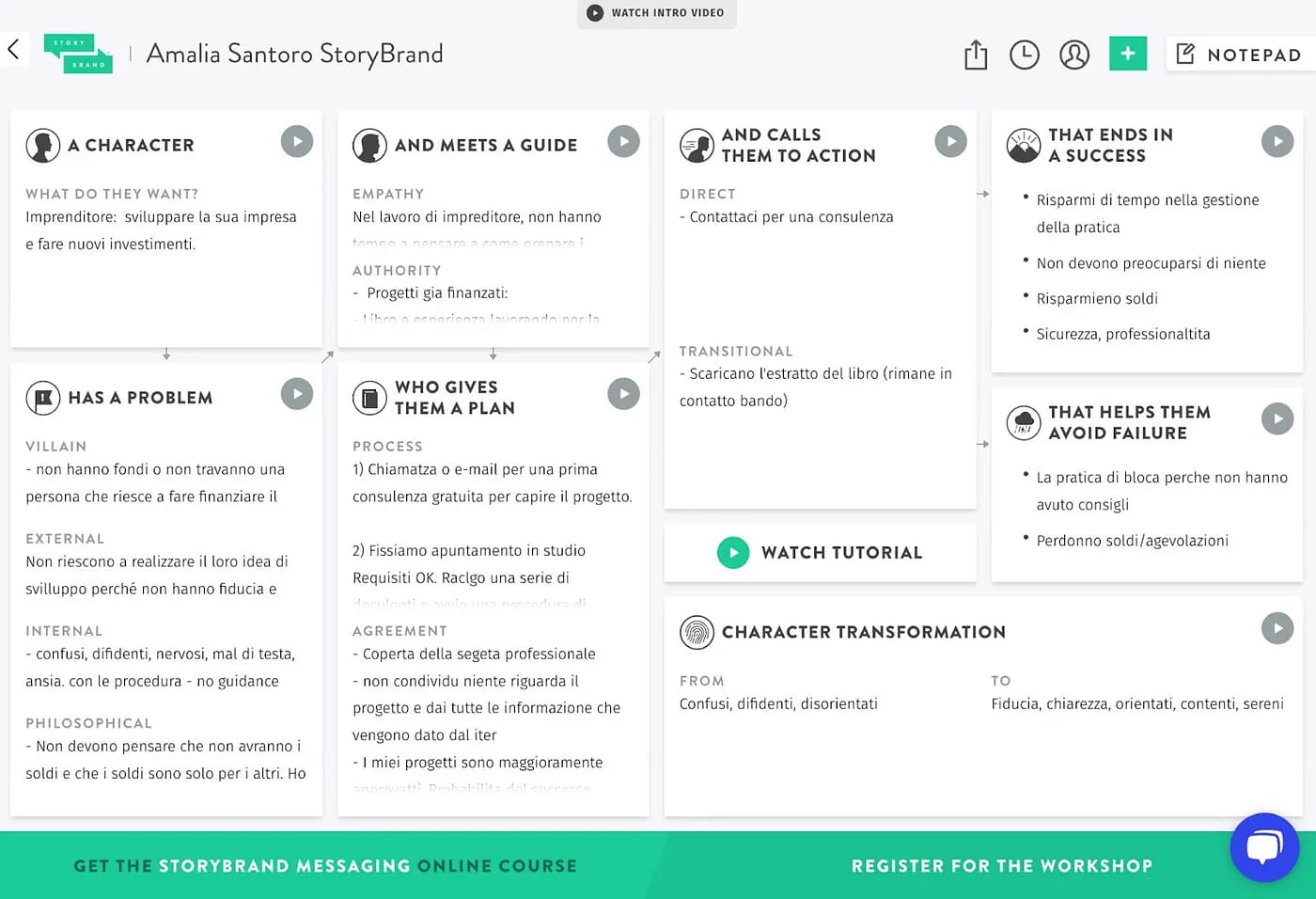Image resolution: width=1316 pixels, height=899 pixels.
Task: Play the Character Transformation video
Action: 1277,628
